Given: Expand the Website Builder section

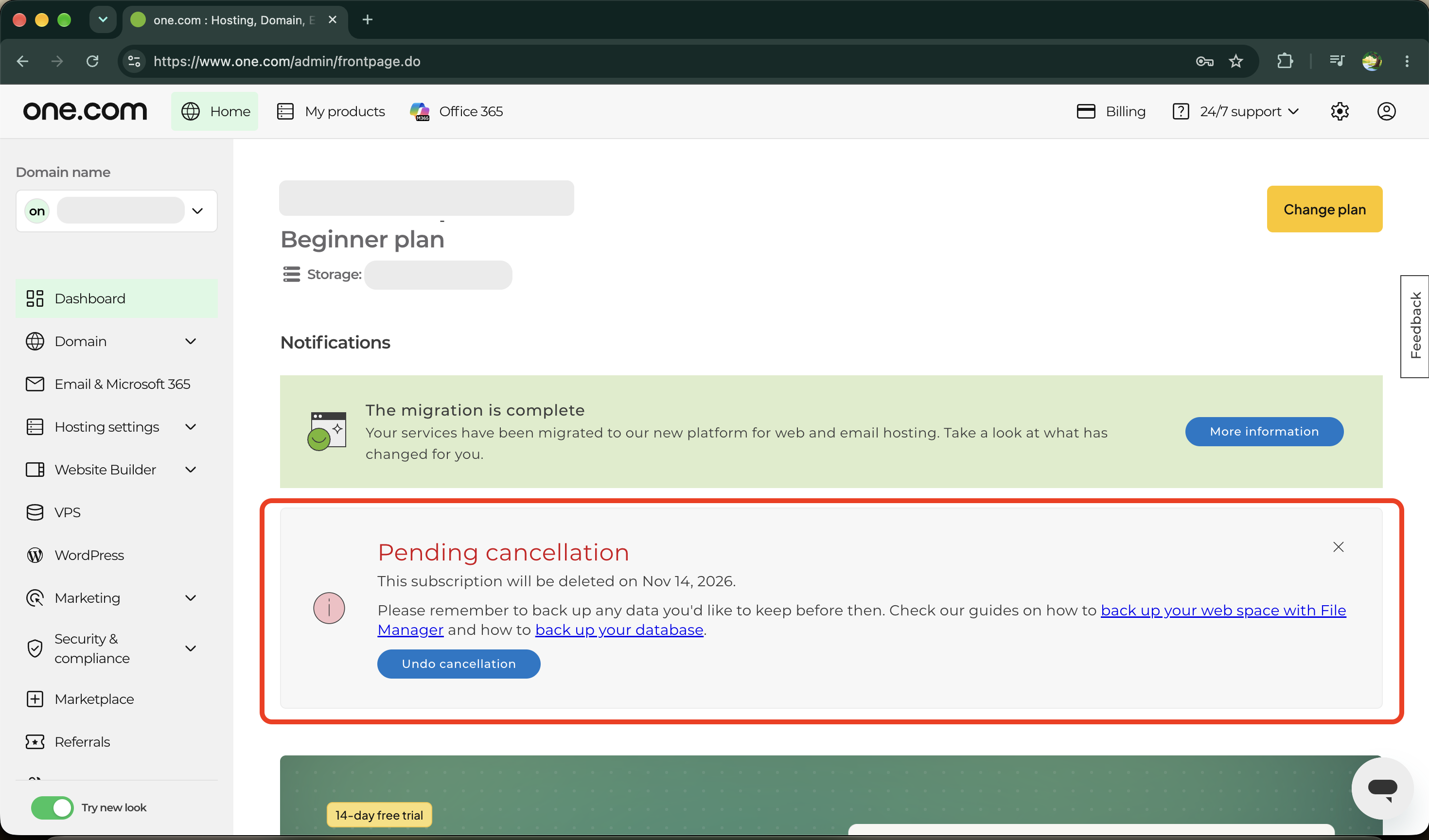Looking at the screenshot, I should click(116, 470).
